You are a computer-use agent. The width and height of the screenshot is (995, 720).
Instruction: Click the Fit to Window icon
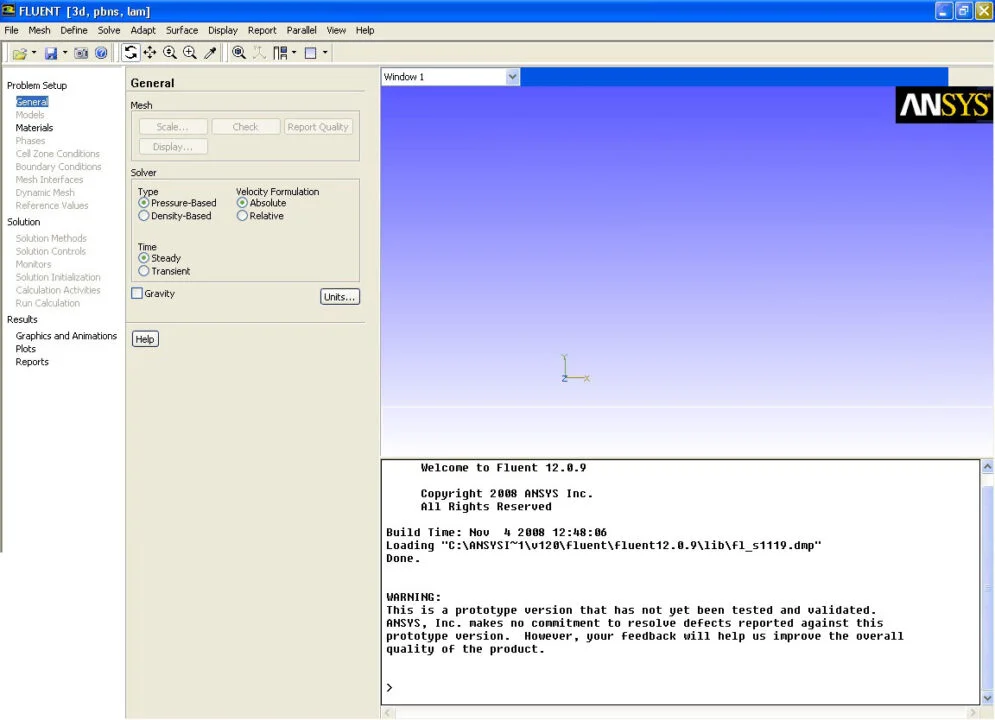[x=239, y=53]
